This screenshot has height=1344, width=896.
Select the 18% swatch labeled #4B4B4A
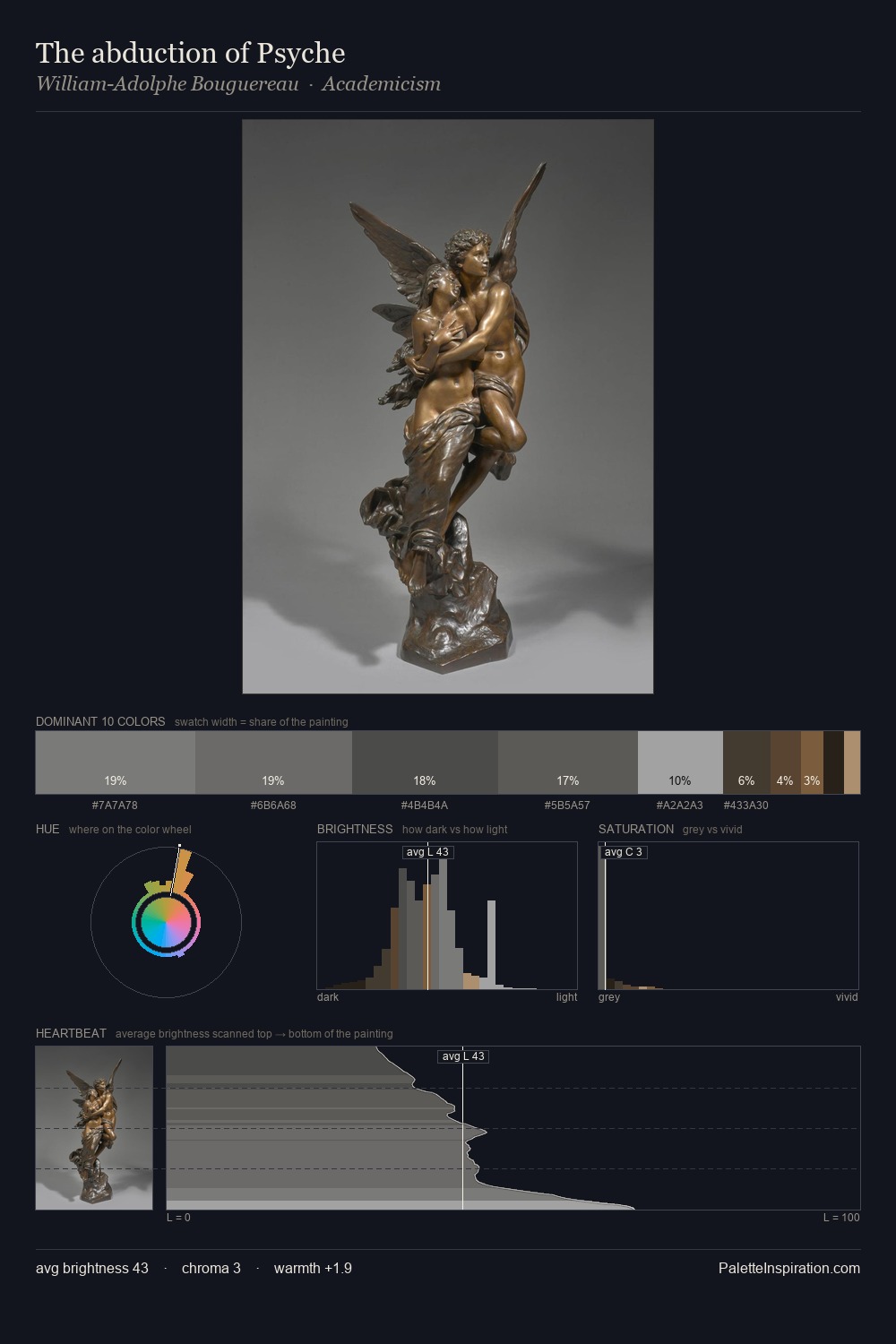425,762
